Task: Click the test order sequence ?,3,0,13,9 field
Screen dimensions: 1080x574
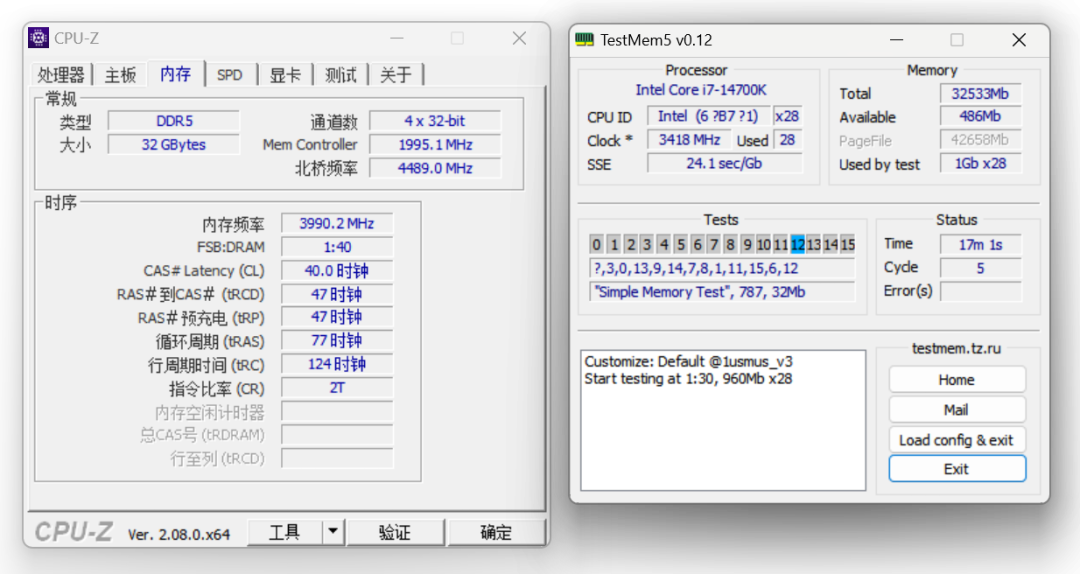Action: click(x=723, y=269)
